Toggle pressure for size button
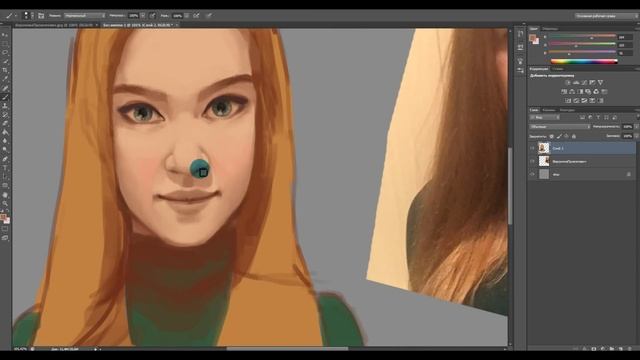The width and height of the screenshot is (640, 360). click(209, 16)
